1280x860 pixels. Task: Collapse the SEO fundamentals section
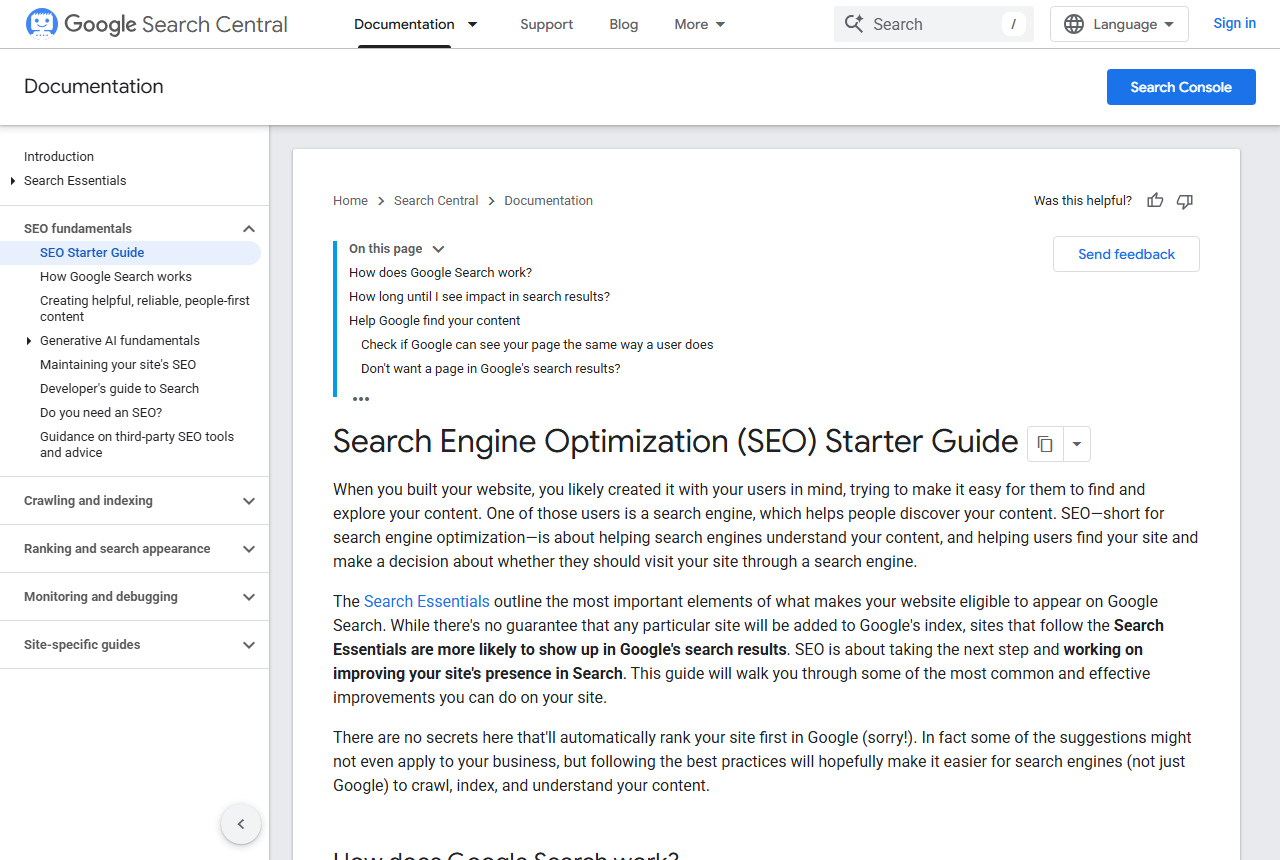coord(249,229)
